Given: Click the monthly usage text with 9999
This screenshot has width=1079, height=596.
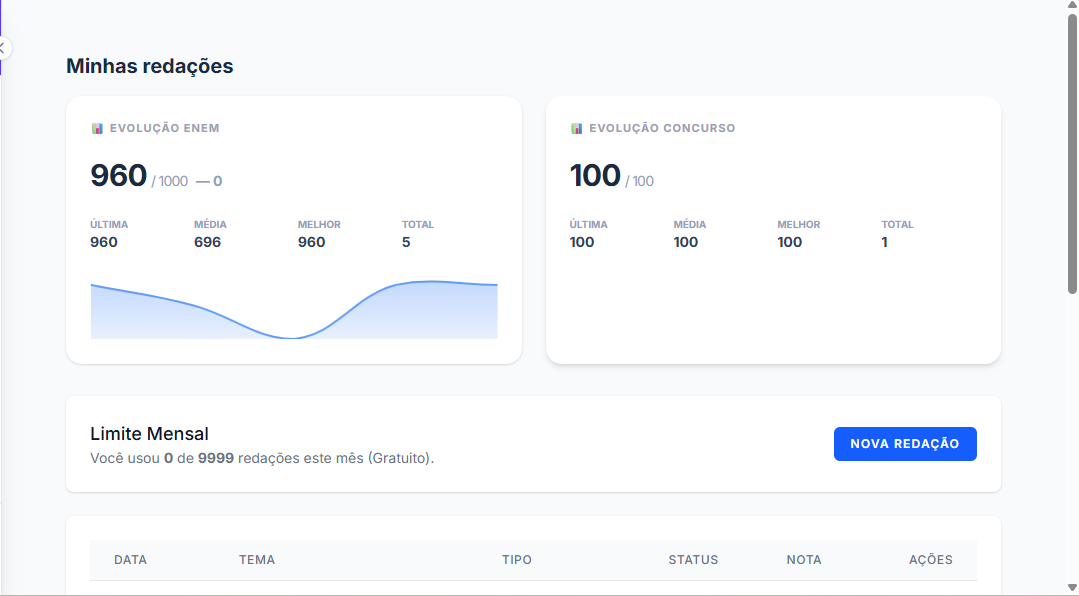Looking at the screenshot, I should tap(262, 458).
